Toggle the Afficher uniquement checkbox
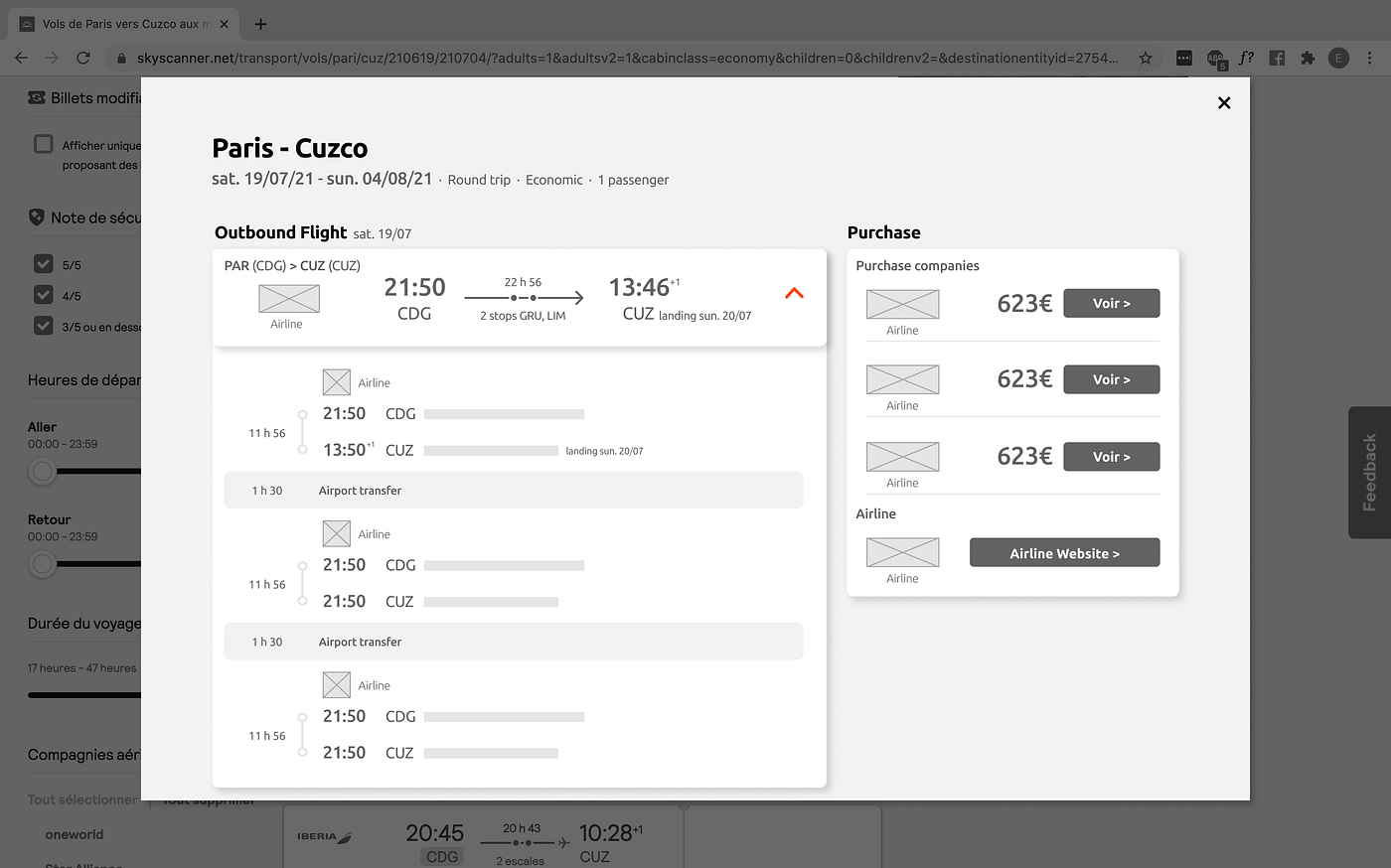This screenshot has width=1391, height=868. pos(44,144)
